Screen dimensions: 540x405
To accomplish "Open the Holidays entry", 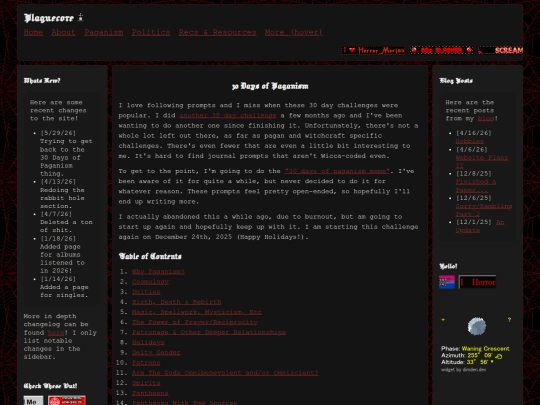I will coord(148,343).
